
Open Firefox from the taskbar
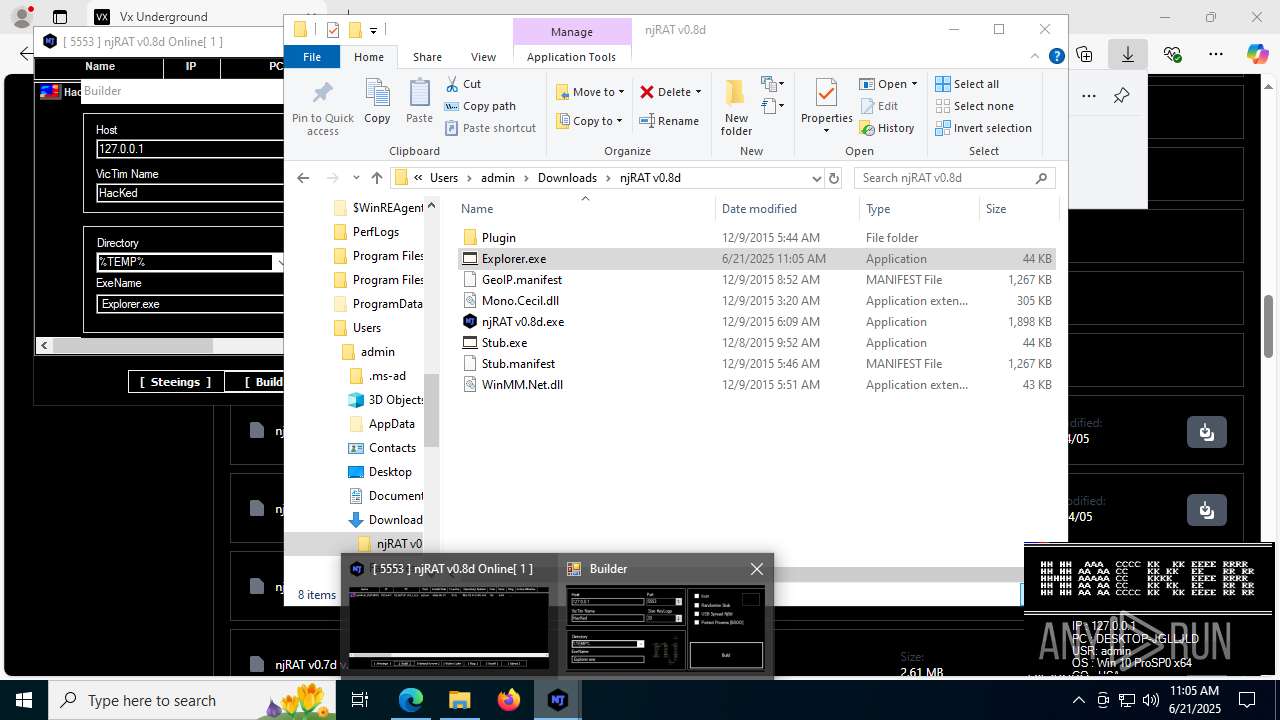click(509, 700)
